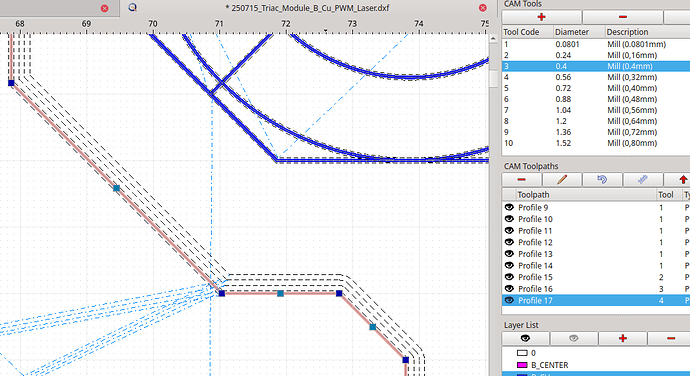
Task: Remove the CAM tool with the red minus
Action: click(x=622, y=17)
